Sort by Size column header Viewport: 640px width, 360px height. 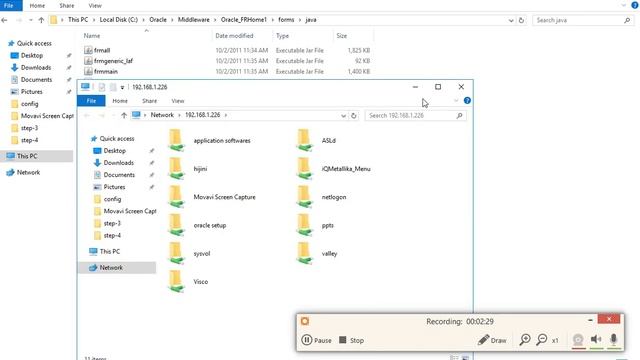342,36
